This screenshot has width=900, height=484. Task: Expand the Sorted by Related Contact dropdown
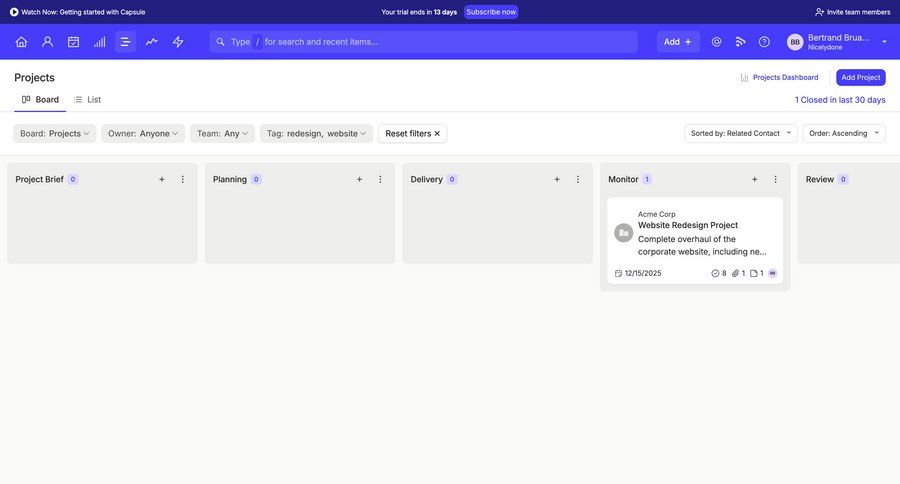tap(740, 133)
